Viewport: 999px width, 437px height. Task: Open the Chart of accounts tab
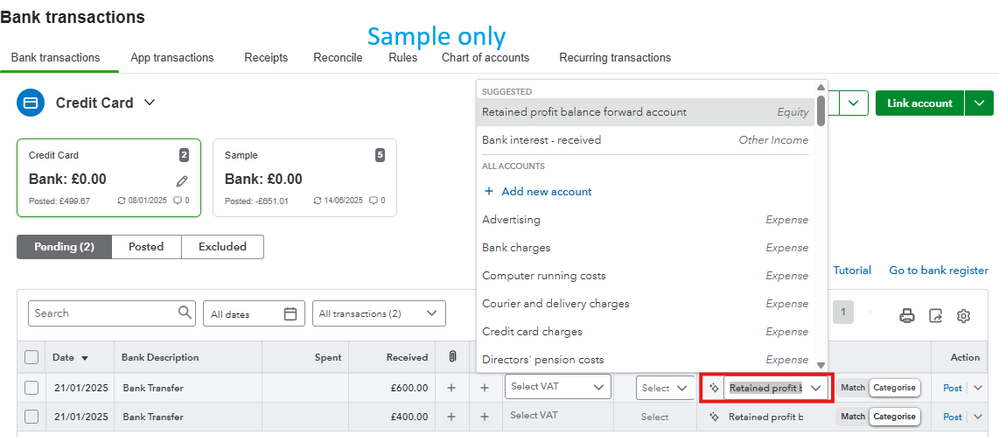point(485,58)
